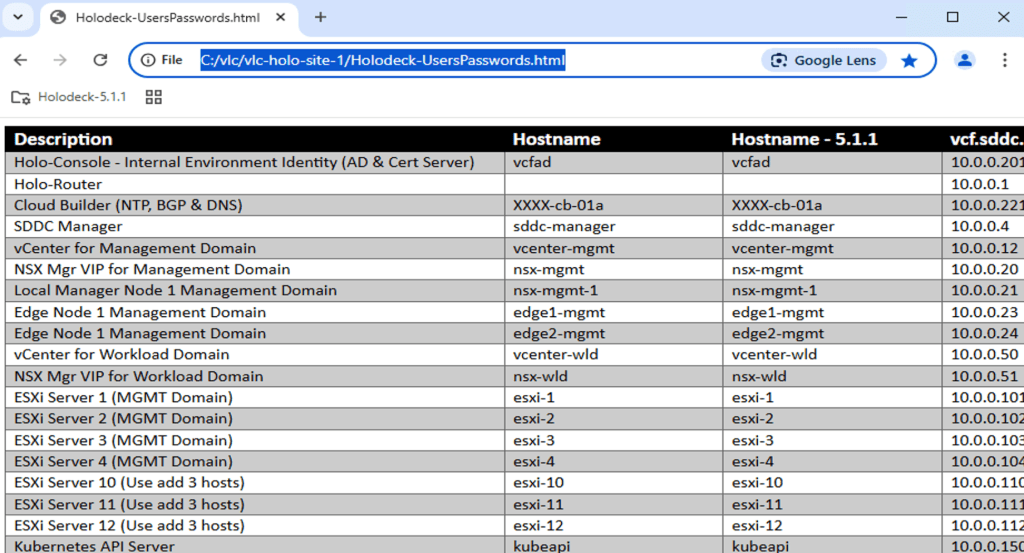This screenshot has width=1024, height=553.
Task: Click the forward navigation arrow
Action: (60, 60)
